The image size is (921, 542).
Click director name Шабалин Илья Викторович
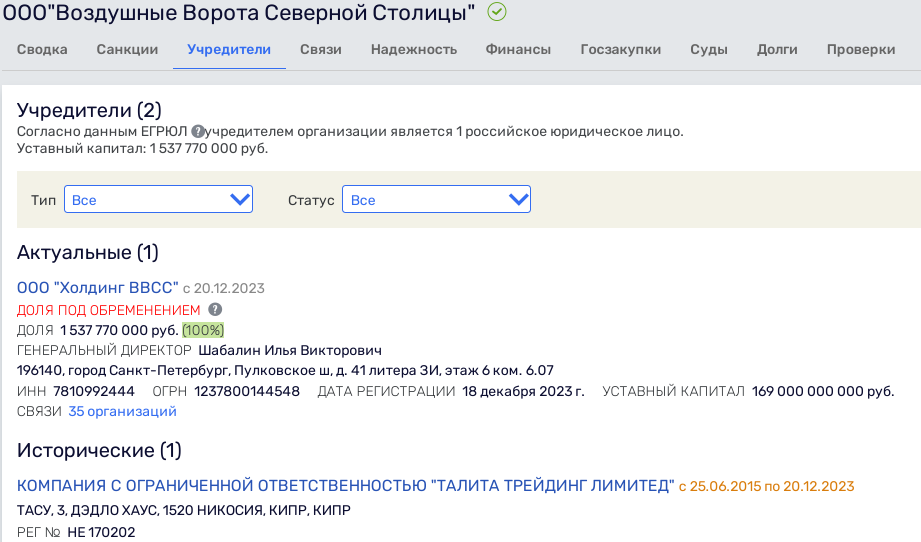(290, 351)
